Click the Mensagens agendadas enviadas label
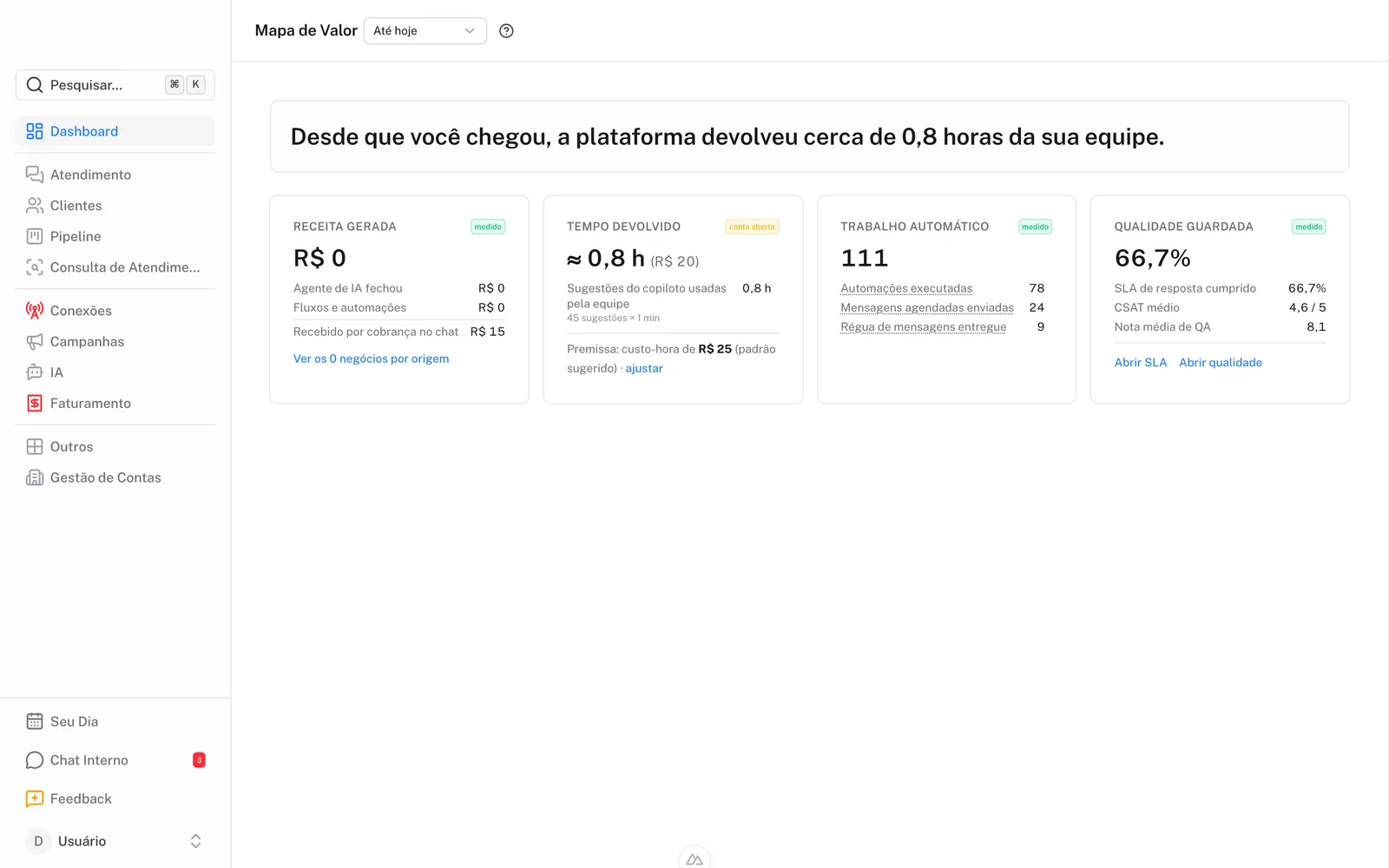 coord(927,307)
